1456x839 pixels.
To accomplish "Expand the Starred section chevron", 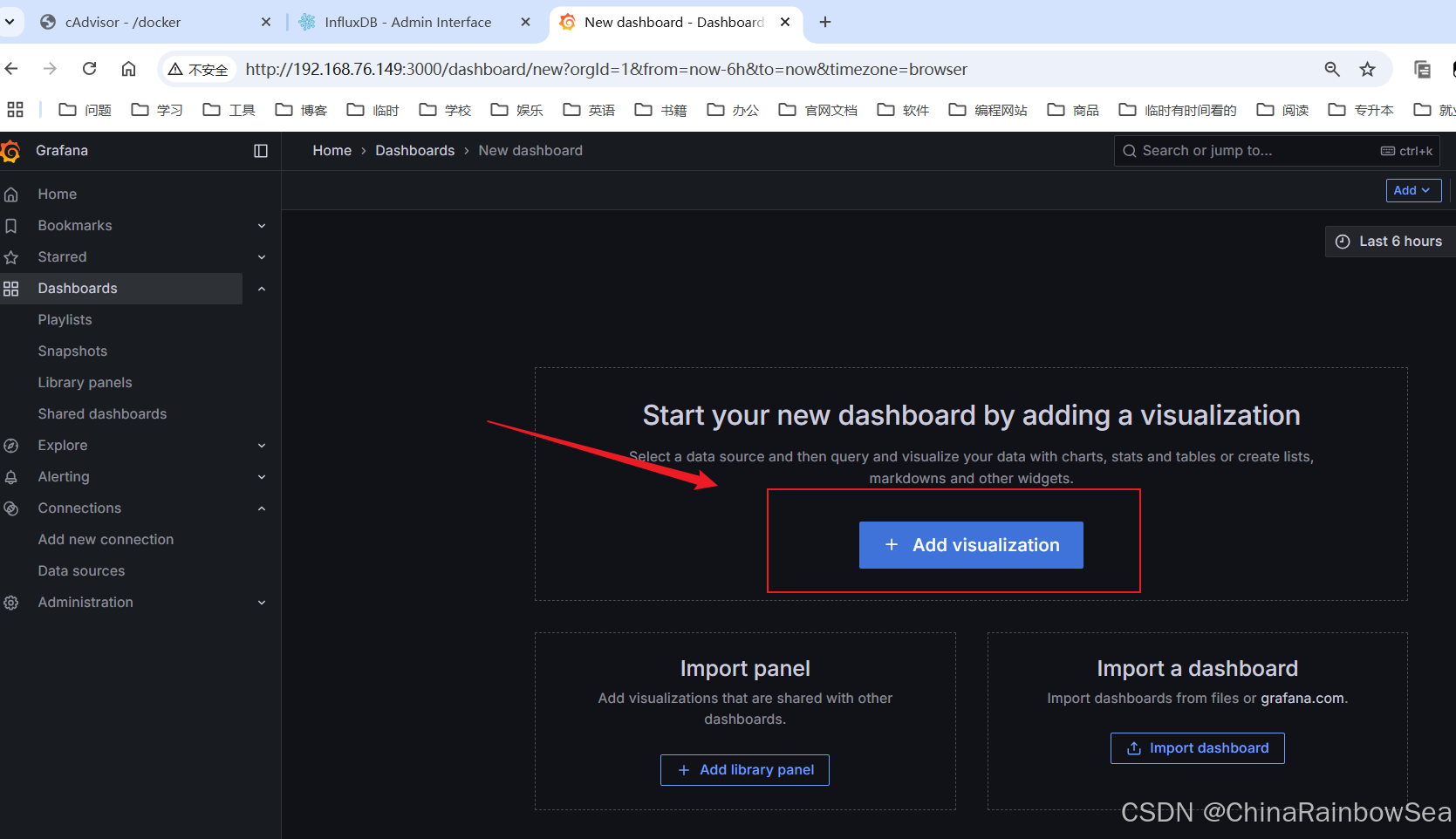I will click(x=262, y=257).
